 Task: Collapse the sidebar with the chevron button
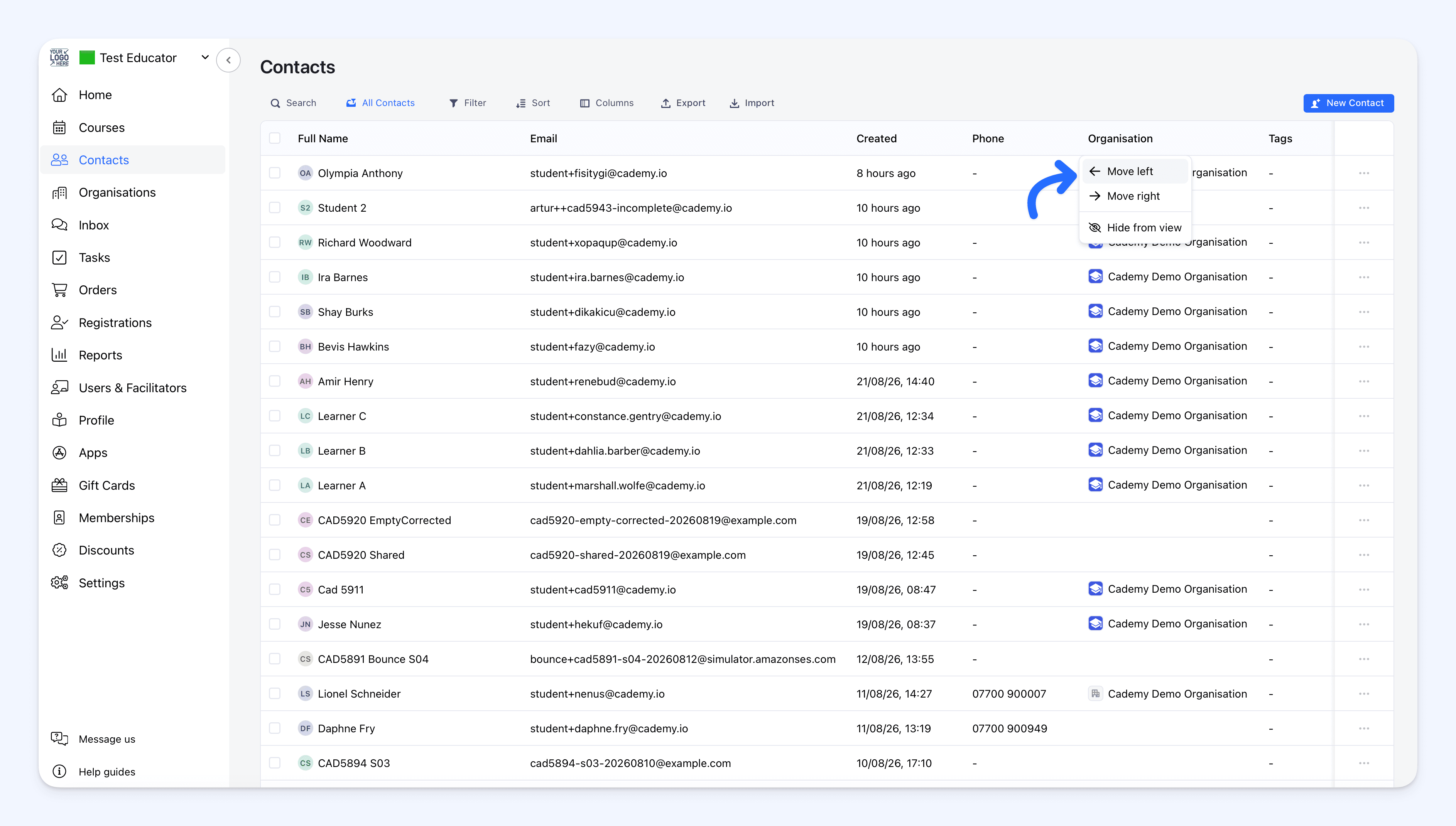click(228, 60)
